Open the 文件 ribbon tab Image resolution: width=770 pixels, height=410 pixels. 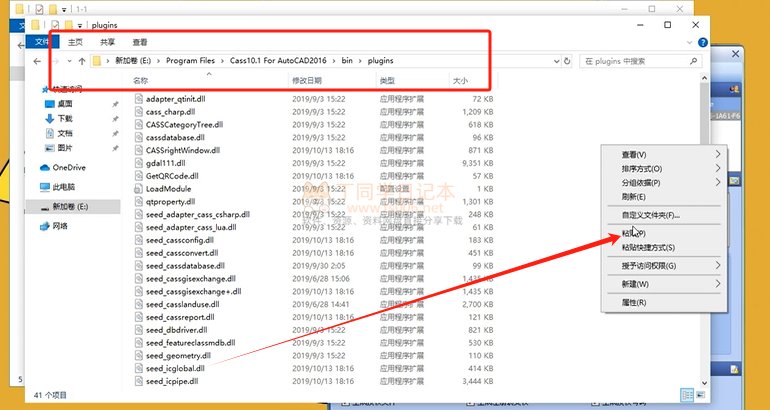click(x=42, y=42)
